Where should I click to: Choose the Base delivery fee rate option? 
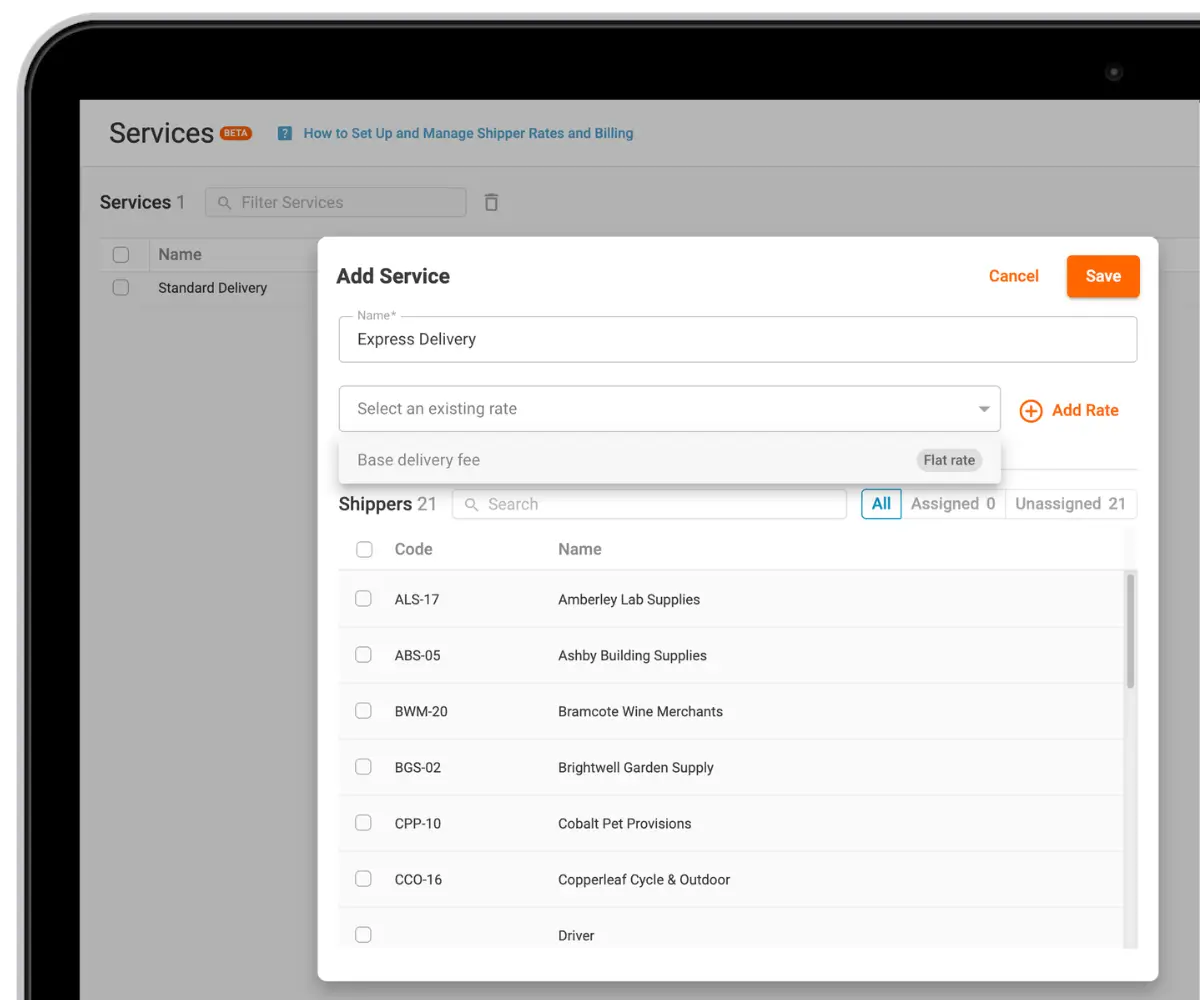(670, 460)
